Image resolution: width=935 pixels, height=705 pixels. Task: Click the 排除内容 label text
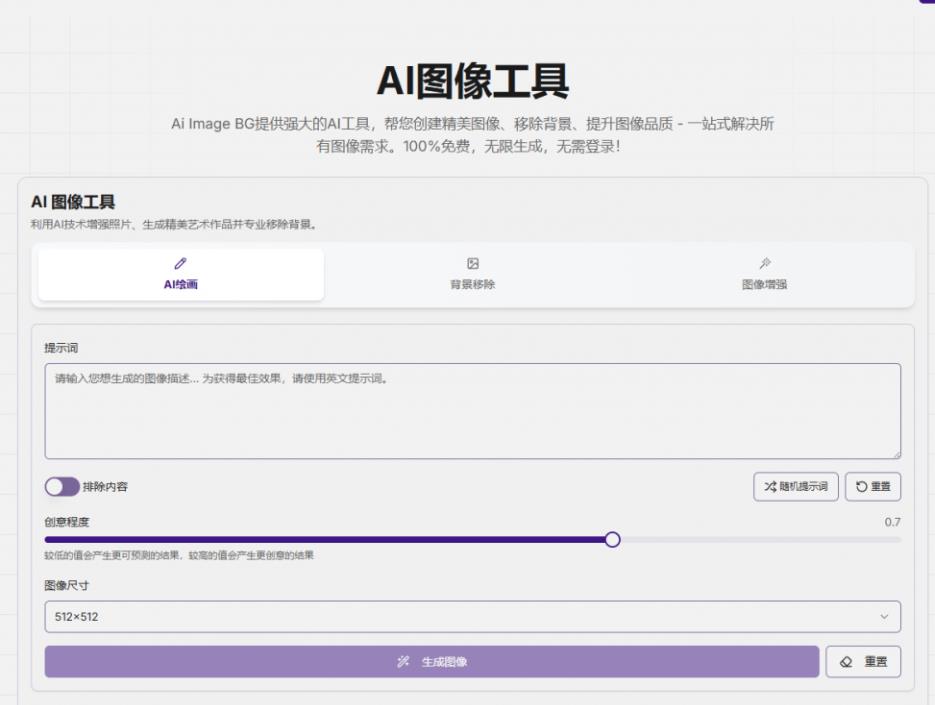[x=105, y=487]
